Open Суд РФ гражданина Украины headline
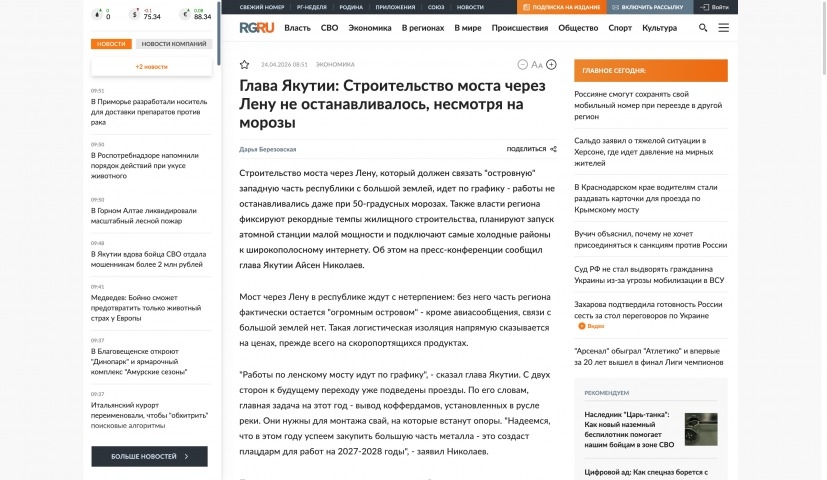 [x=649, y=275]
